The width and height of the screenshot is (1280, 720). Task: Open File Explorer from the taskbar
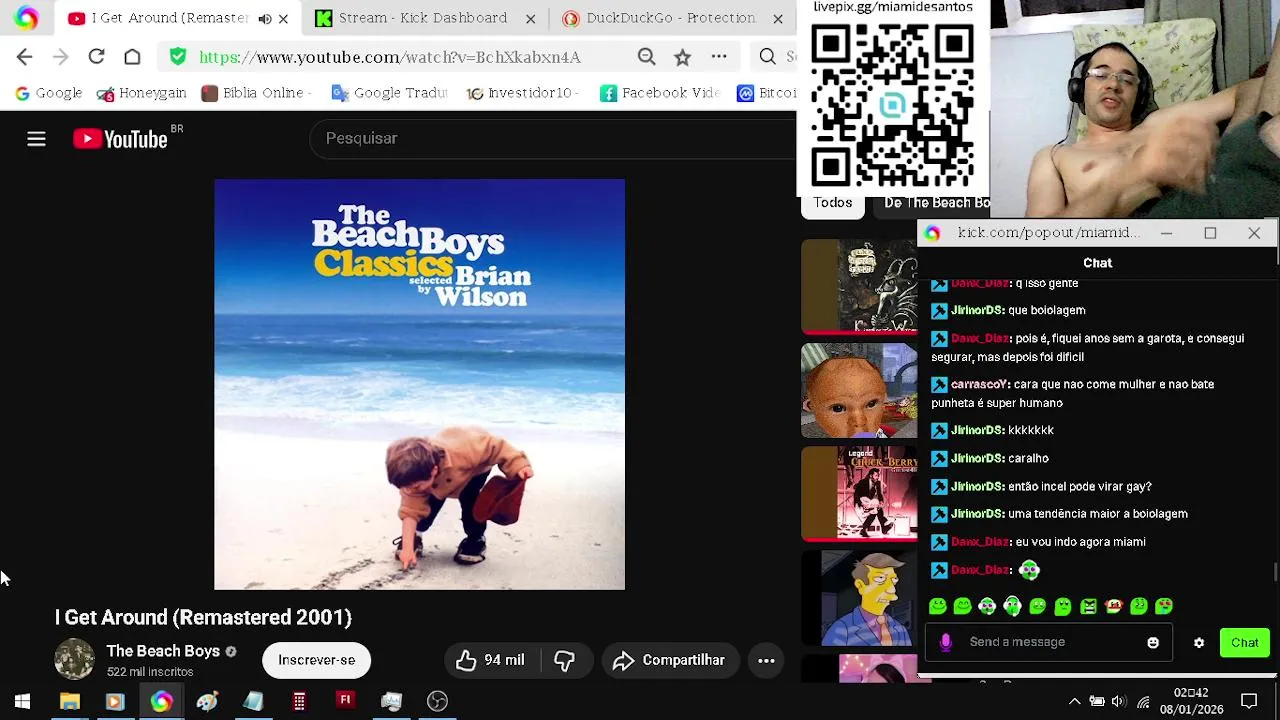(x=69, y=701)
